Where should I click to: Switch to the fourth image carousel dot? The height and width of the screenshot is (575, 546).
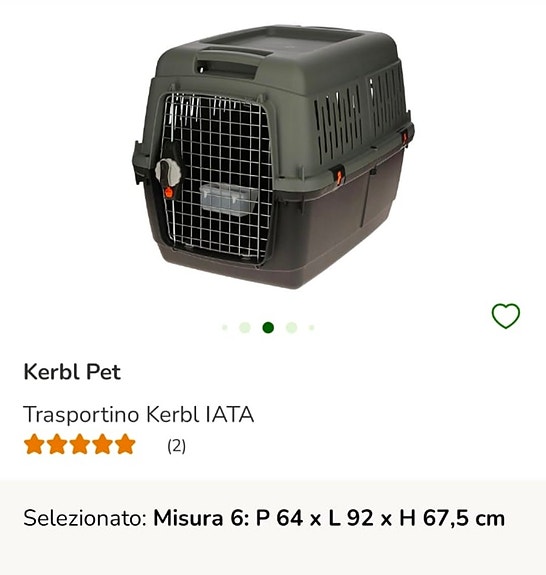292,327
